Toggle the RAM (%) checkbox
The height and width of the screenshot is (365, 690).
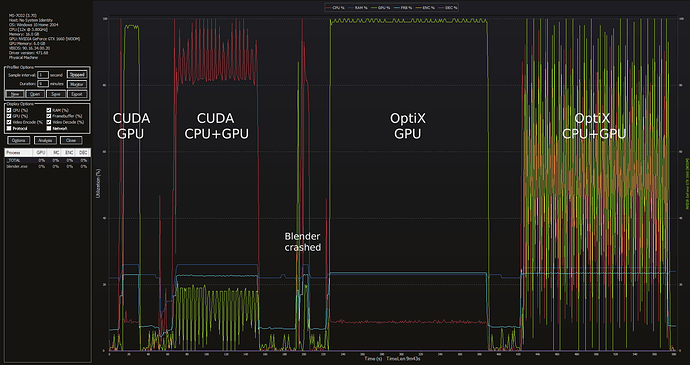(49, 110)
